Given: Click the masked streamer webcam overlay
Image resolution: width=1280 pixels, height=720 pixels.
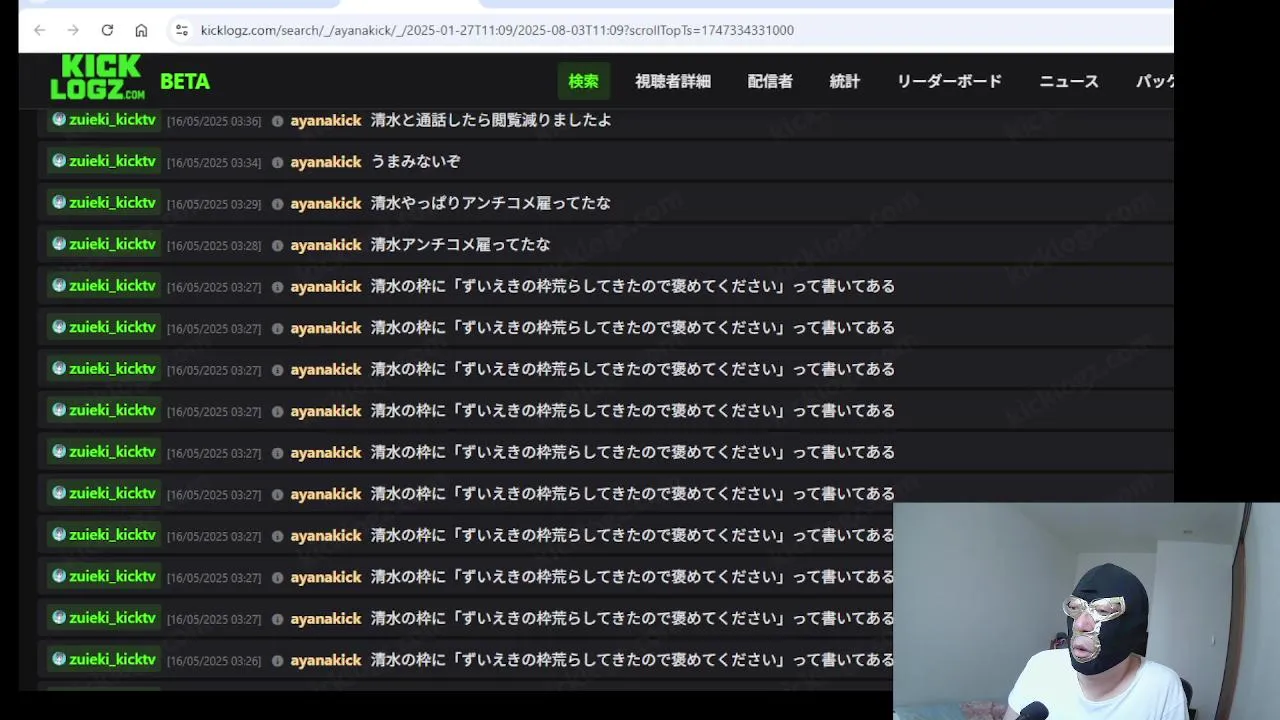Looking at the screenshot, I should pos(1086,611).
